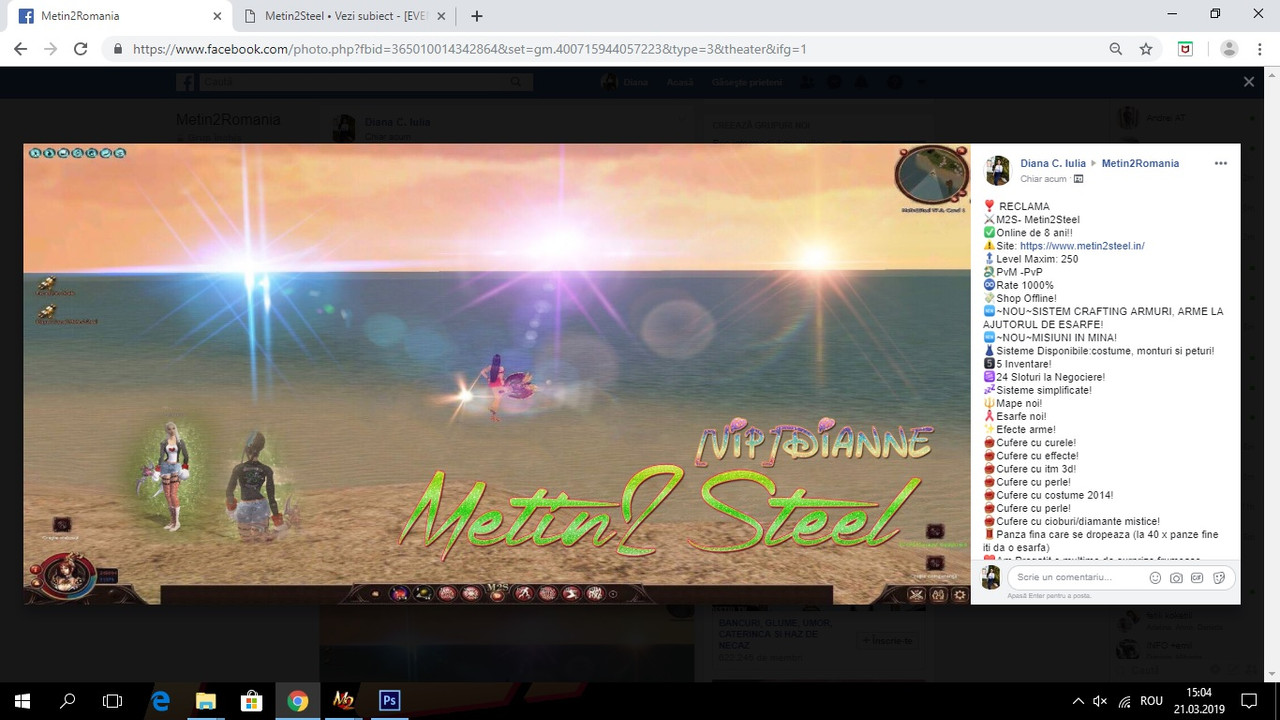Attach a photo using the camera icon
Viewport: 1280px width, 720px height.
point(1177,577)
